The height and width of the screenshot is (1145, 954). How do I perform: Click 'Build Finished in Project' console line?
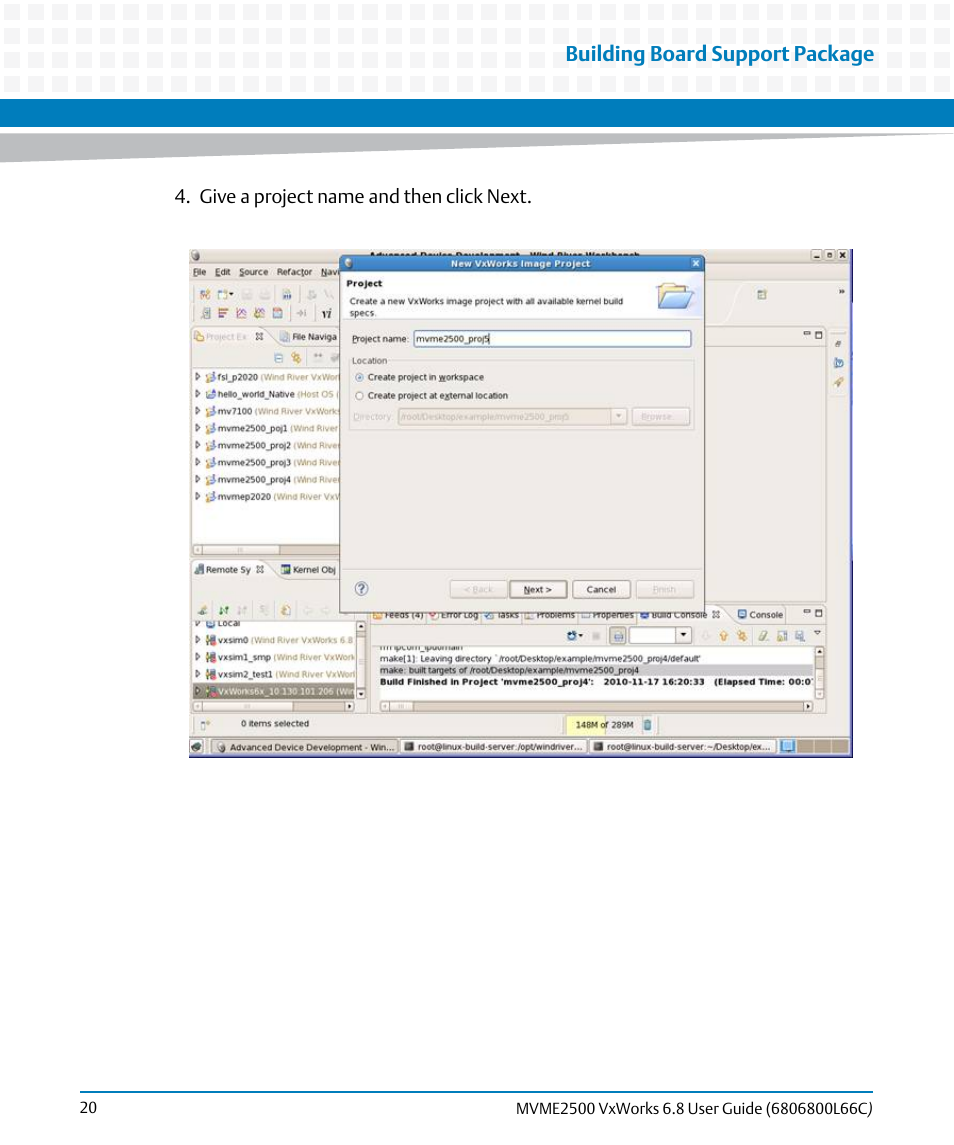tap(595, 682)
